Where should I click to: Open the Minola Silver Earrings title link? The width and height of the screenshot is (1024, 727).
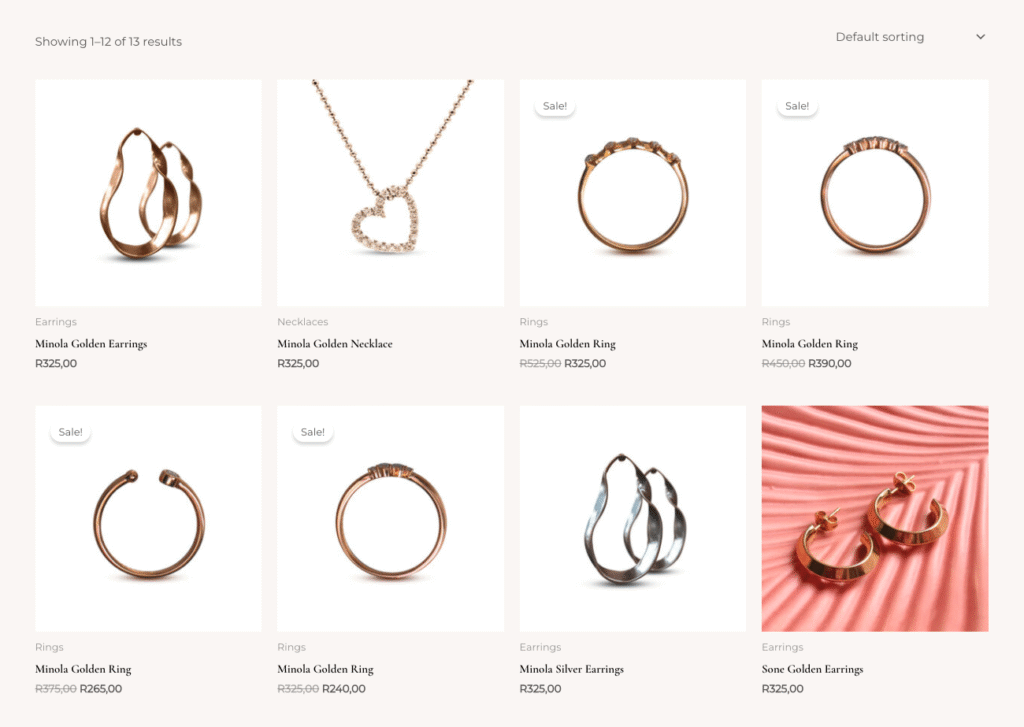pos(571,669)
